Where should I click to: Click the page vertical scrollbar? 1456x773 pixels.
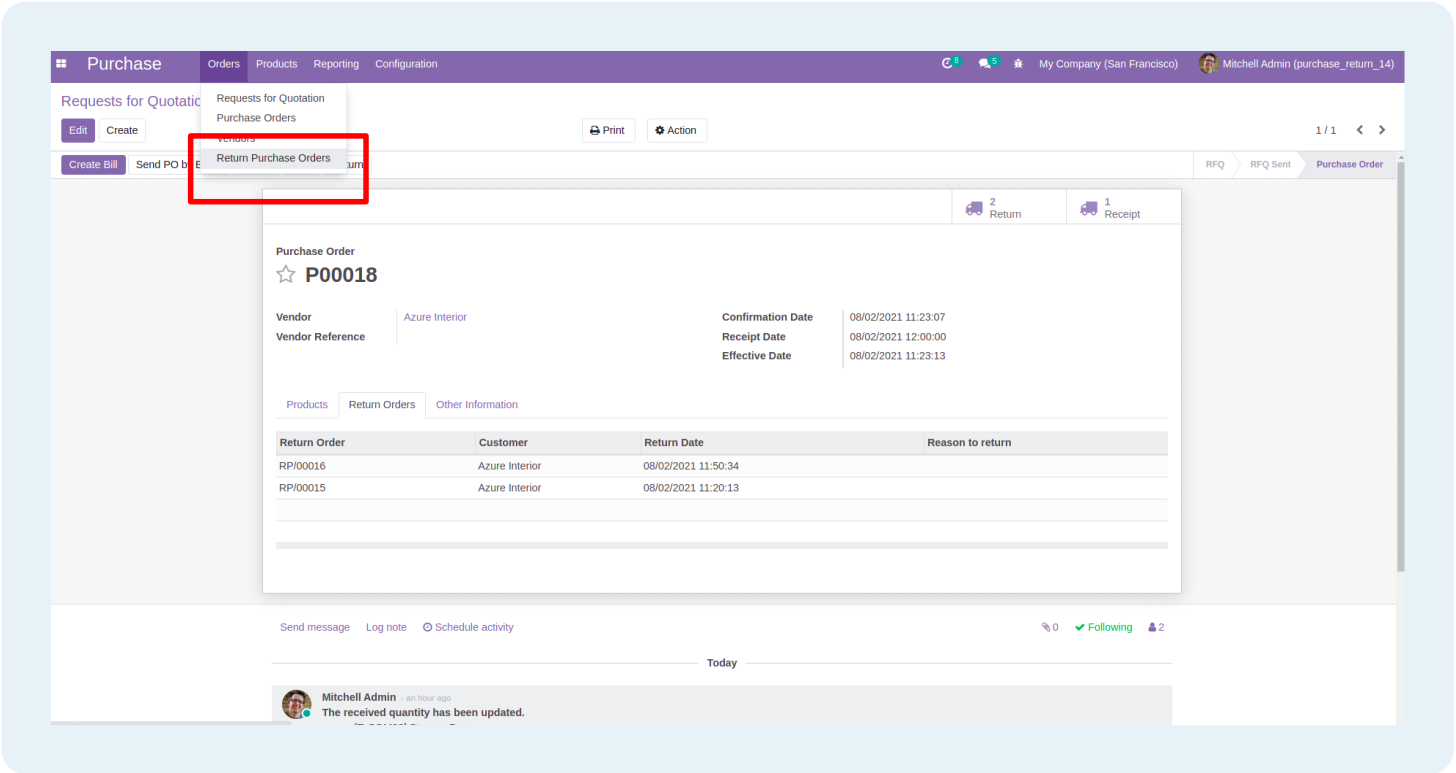point(1400,365)
